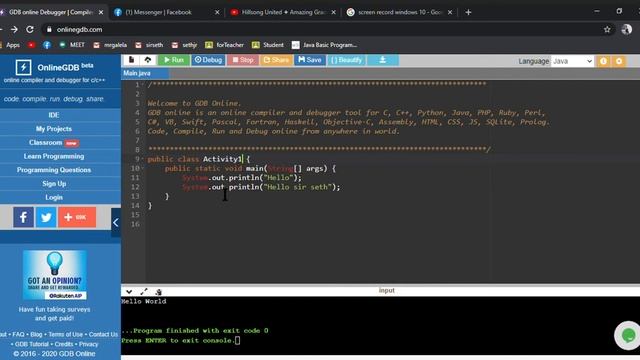Expand console to fullscreen with the arrows icon

pos(144,291)
